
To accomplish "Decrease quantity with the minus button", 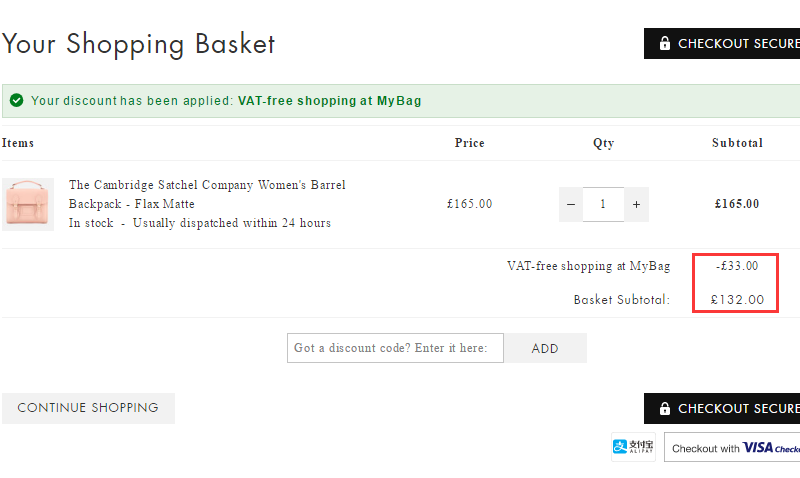I will coord(571,204).
